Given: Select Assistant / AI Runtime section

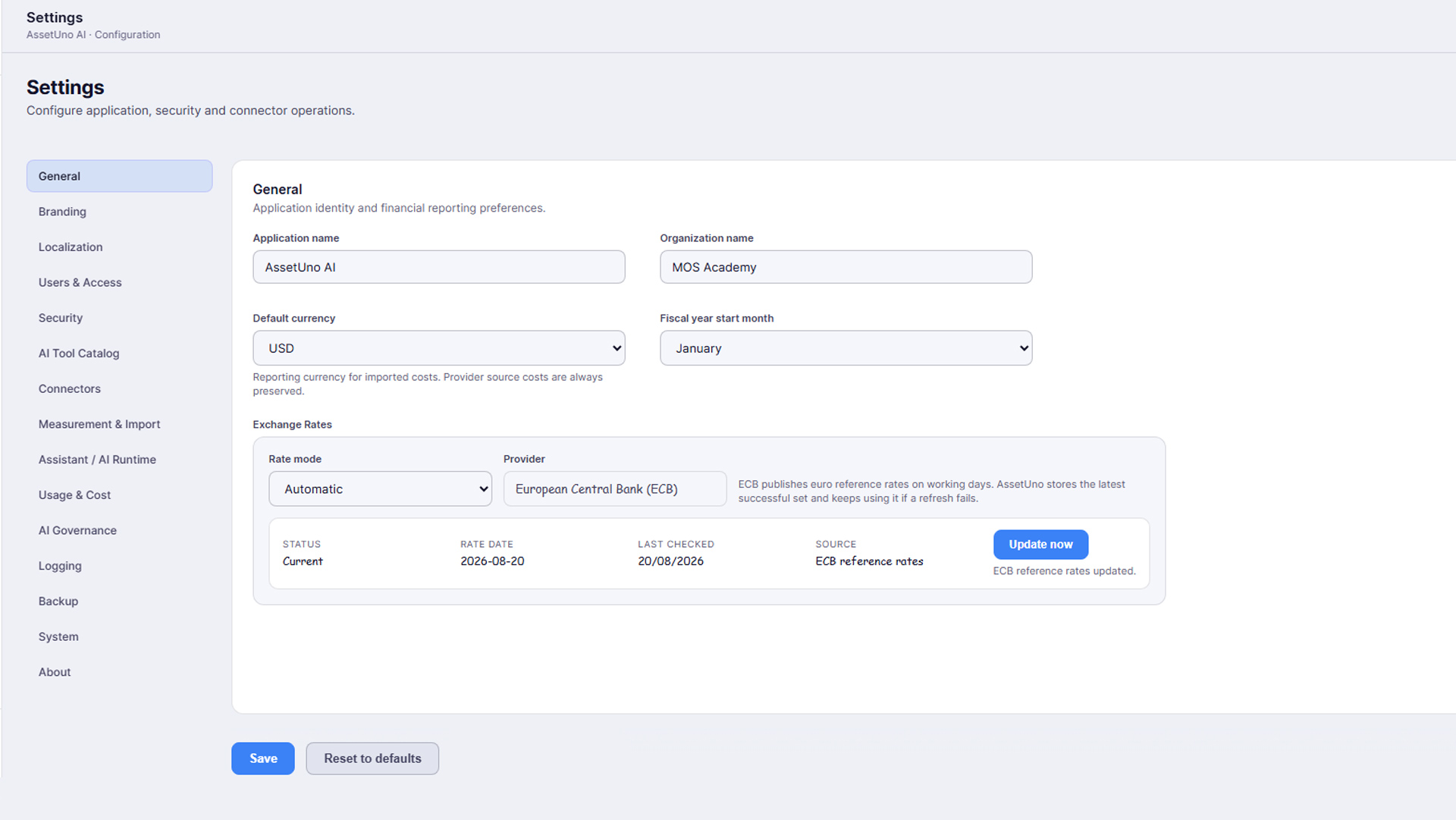Looking at the screenshot, I should coord(119,460).
